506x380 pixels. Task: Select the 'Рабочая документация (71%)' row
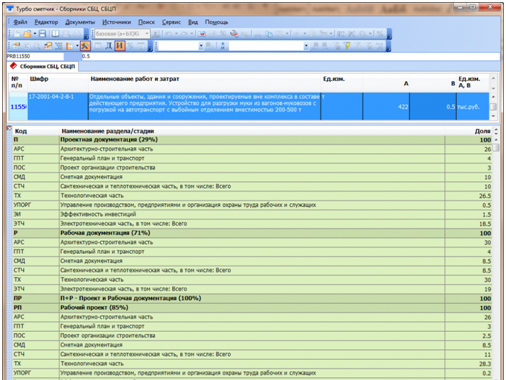pyautogui.click(x=252, y=233)
